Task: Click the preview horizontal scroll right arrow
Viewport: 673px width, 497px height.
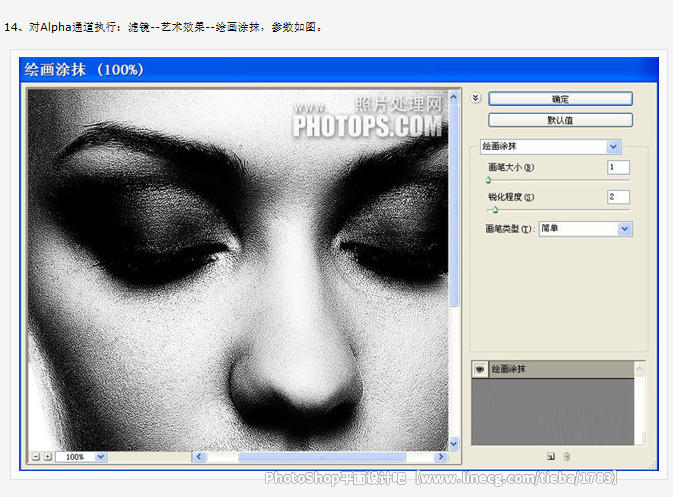Action: pos(440,457)
